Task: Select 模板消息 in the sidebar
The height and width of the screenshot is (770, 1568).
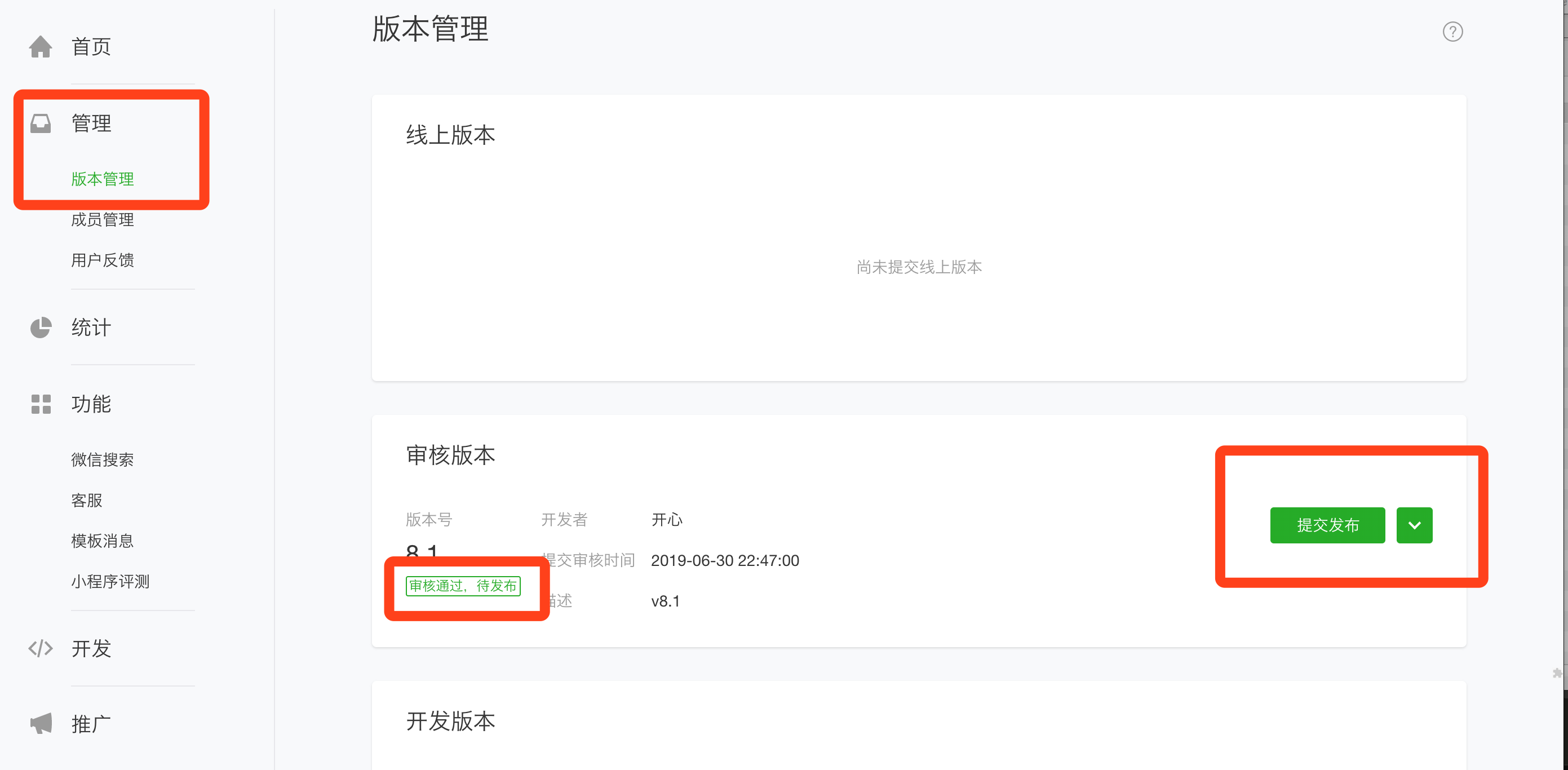Action: point(102,541)
